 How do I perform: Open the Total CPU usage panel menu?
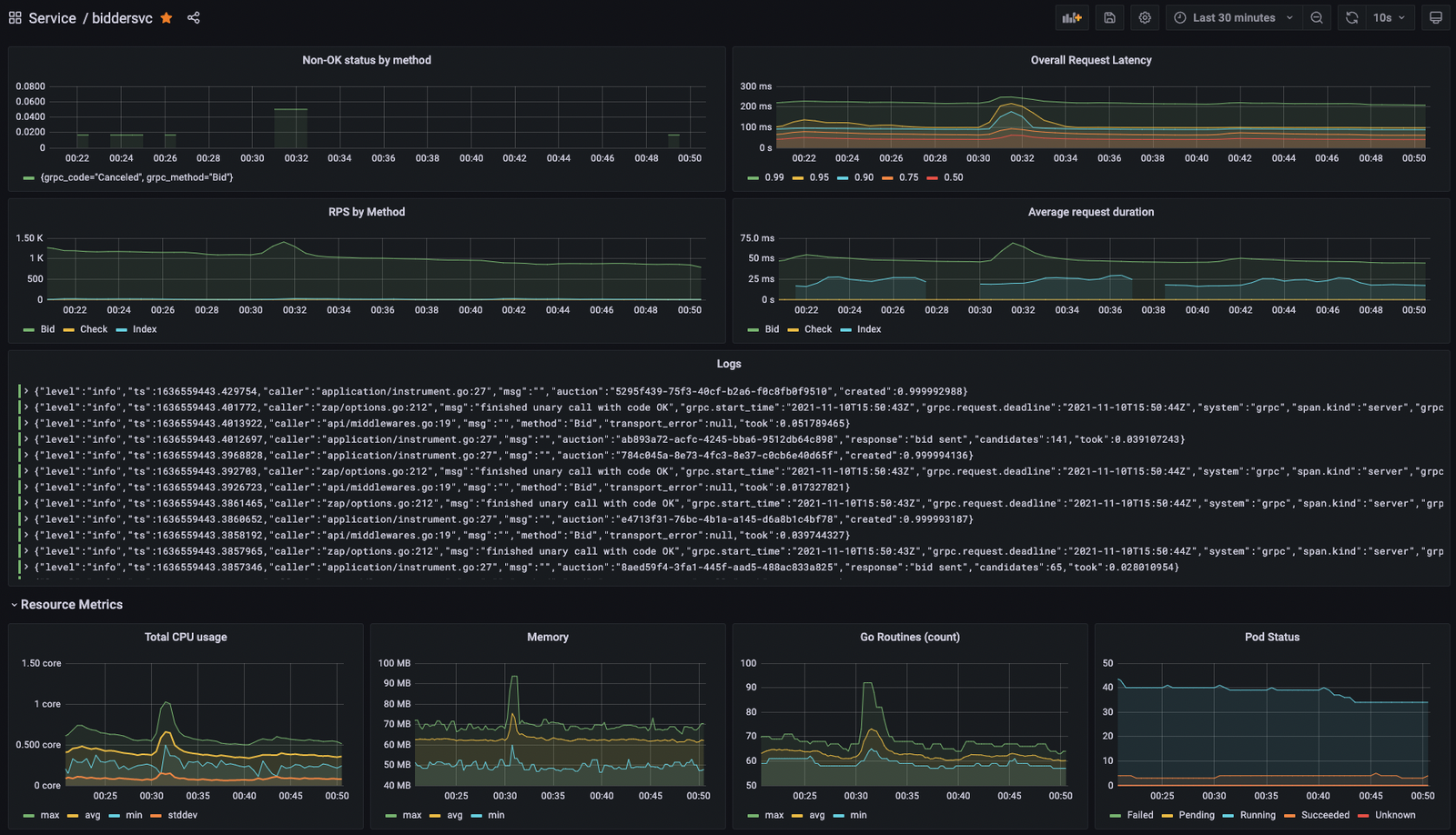click(x=186, y=637)
